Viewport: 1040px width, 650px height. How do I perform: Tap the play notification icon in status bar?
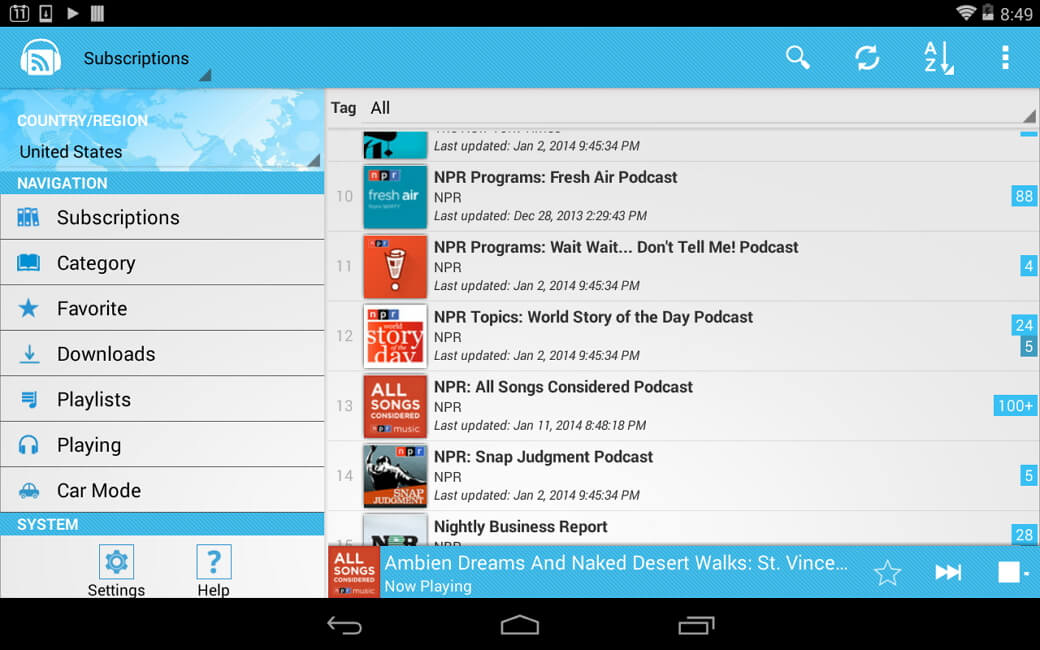(x=72, y=13)
